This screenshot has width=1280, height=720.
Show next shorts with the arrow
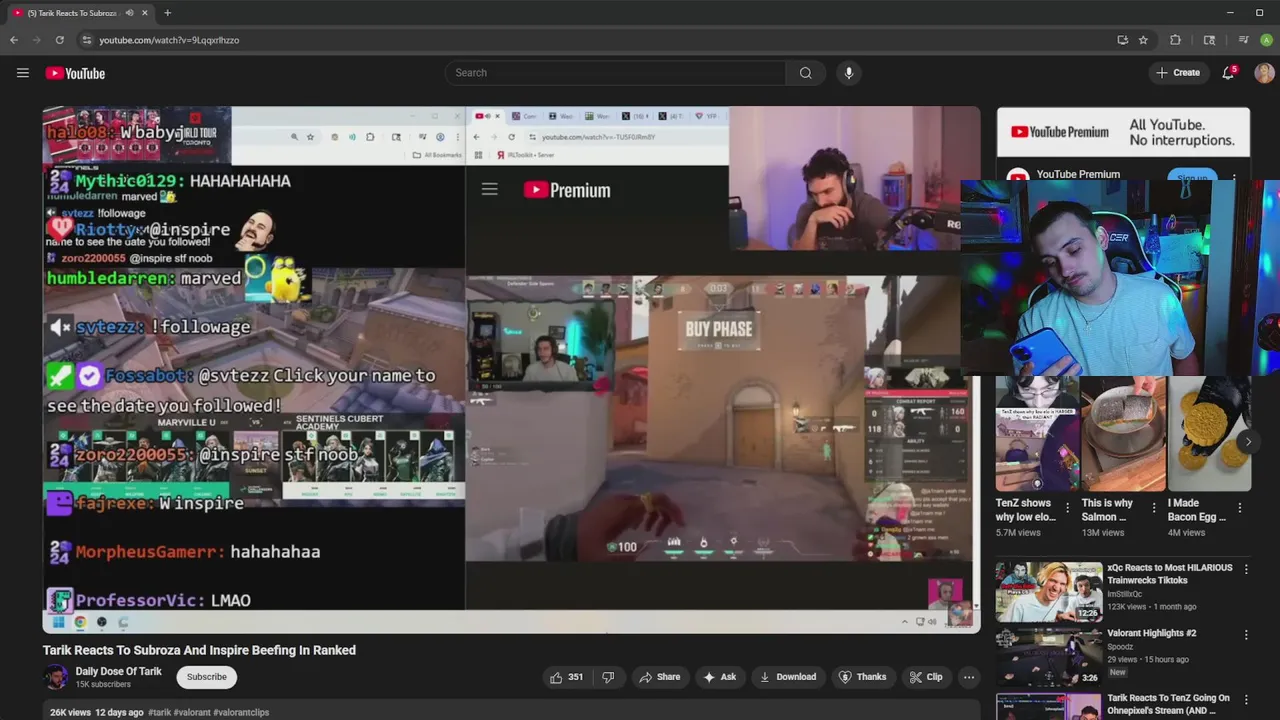1248,441
